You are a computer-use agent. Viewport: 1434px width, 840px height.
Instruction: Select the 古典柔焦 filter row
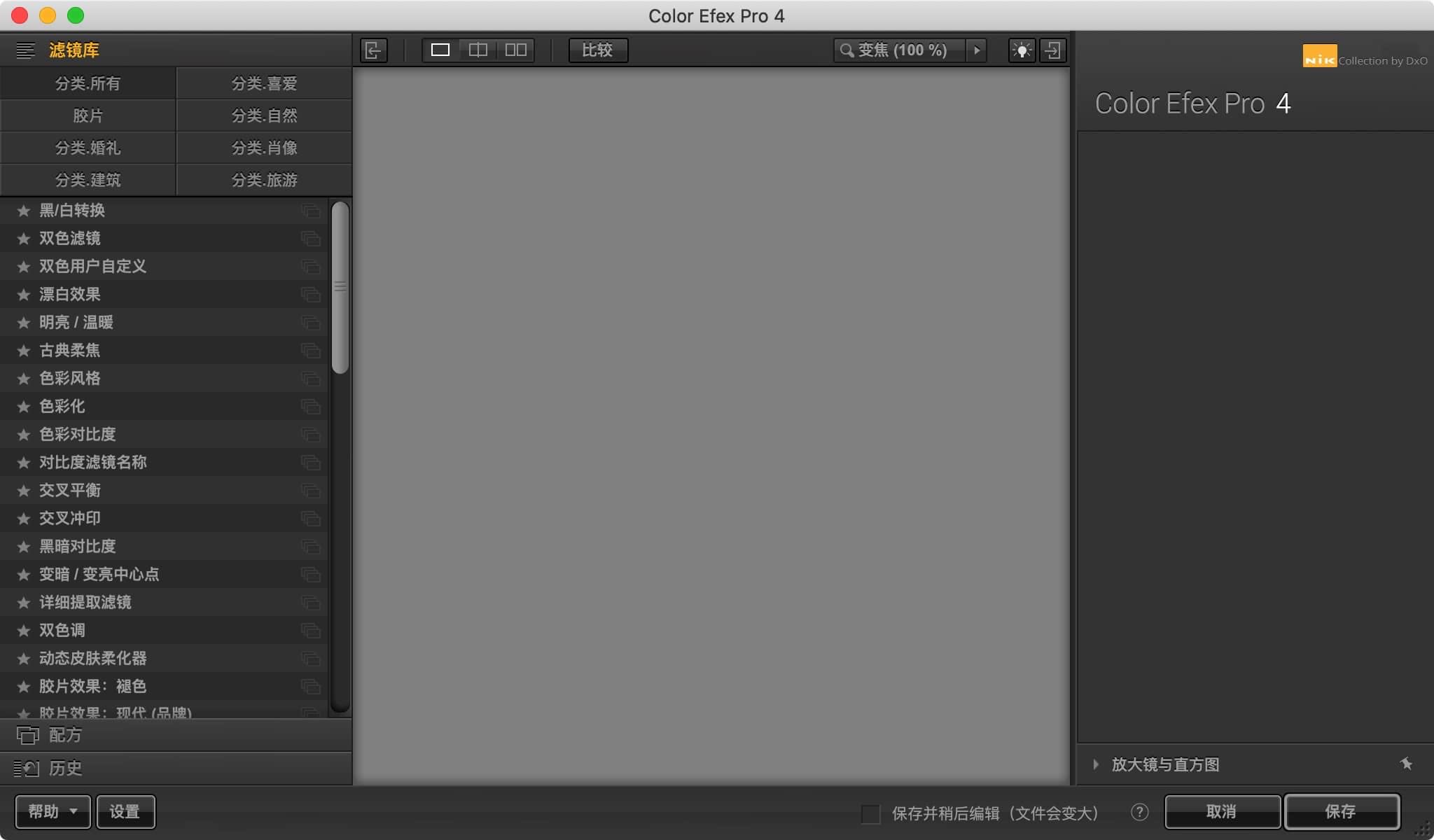[x=164, y=350]
